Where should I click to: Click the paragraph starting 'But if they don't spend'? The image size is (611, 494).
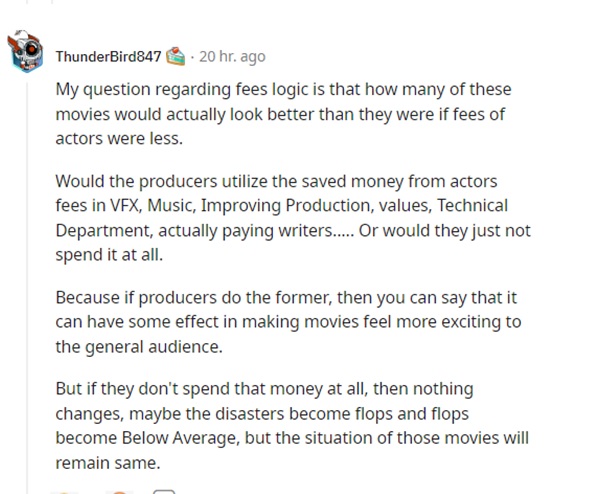[290, 426]
